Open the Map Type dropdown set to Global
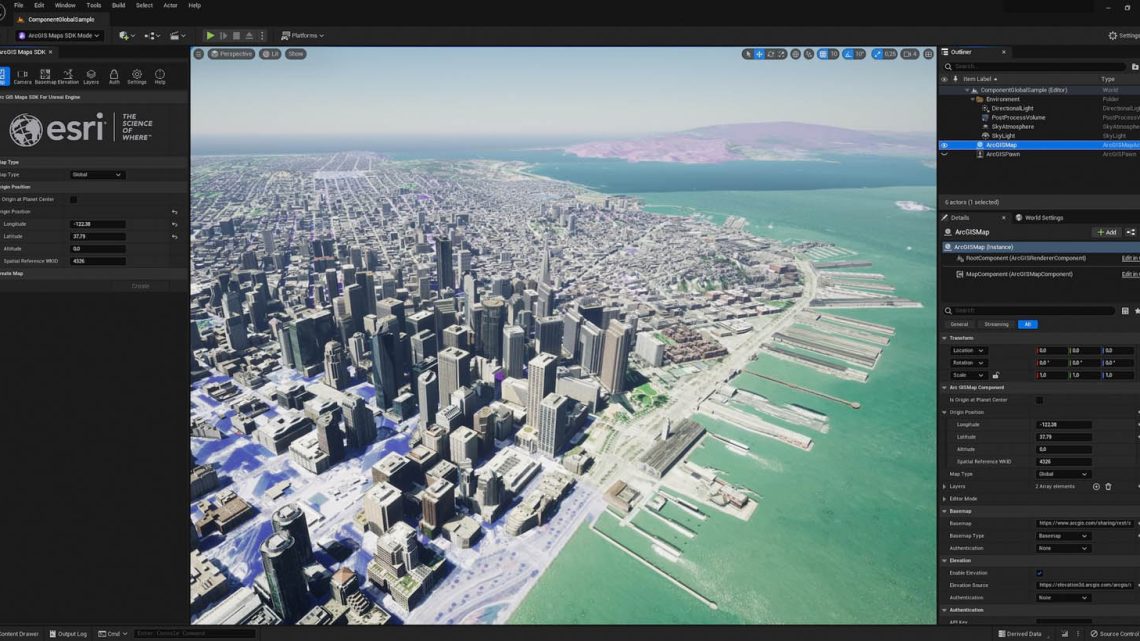The height and width of the screenshot is (641, 1140). 97,173
